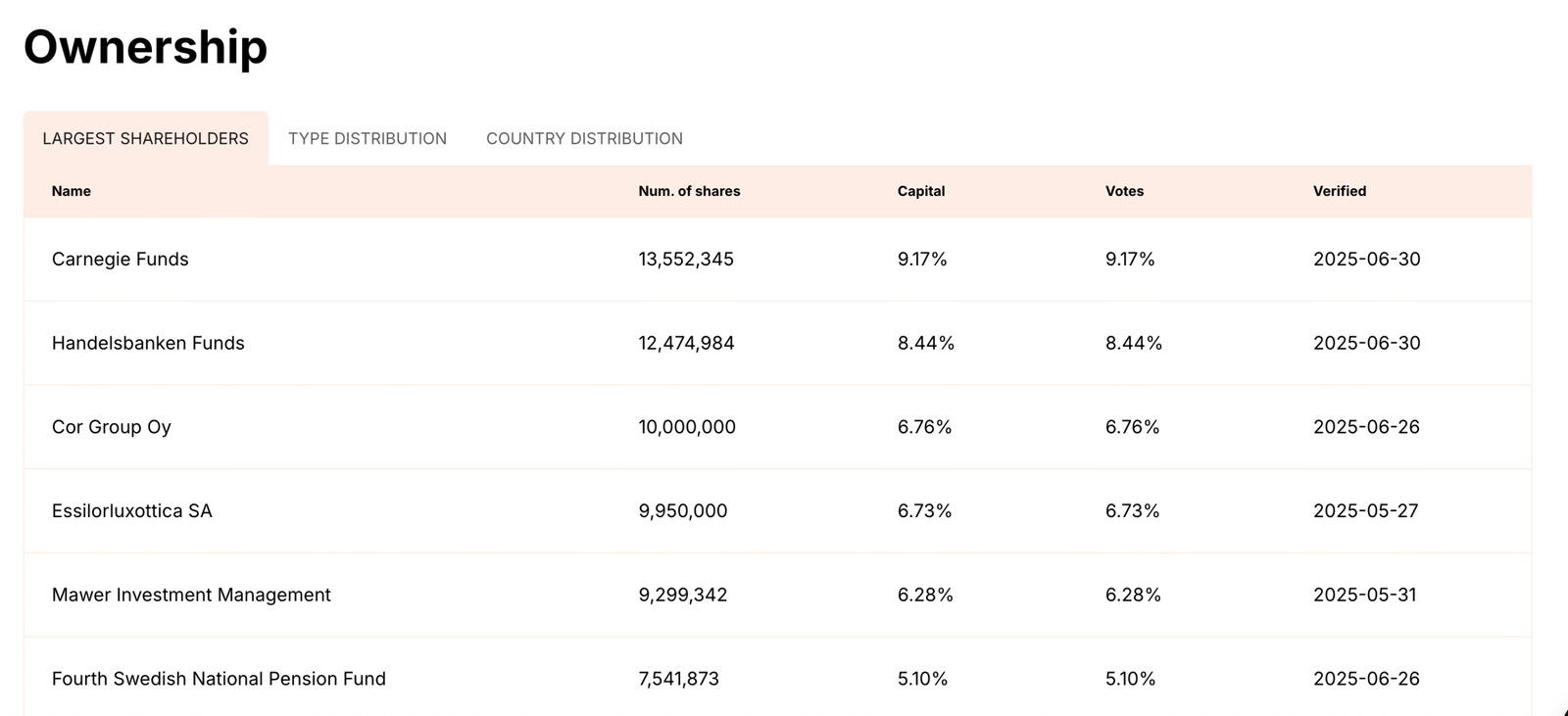The height and width of the screenshot is (716, 1568).
Task: Click Essilorluxottica SA votes value 6.73%
Action: 1133,510
